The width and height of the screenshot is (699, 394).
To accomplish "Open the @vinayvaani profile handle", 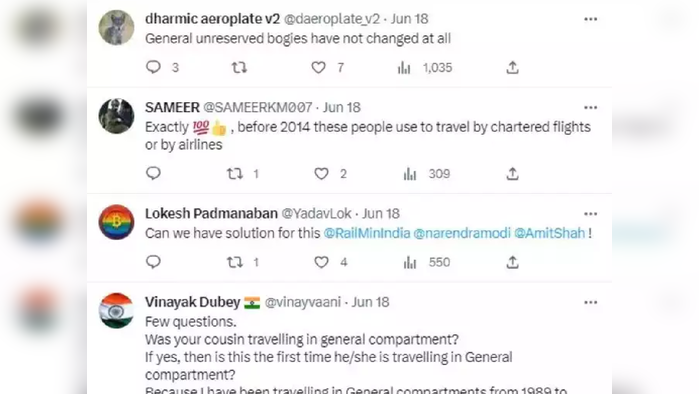I will click(x=303, y=302).
